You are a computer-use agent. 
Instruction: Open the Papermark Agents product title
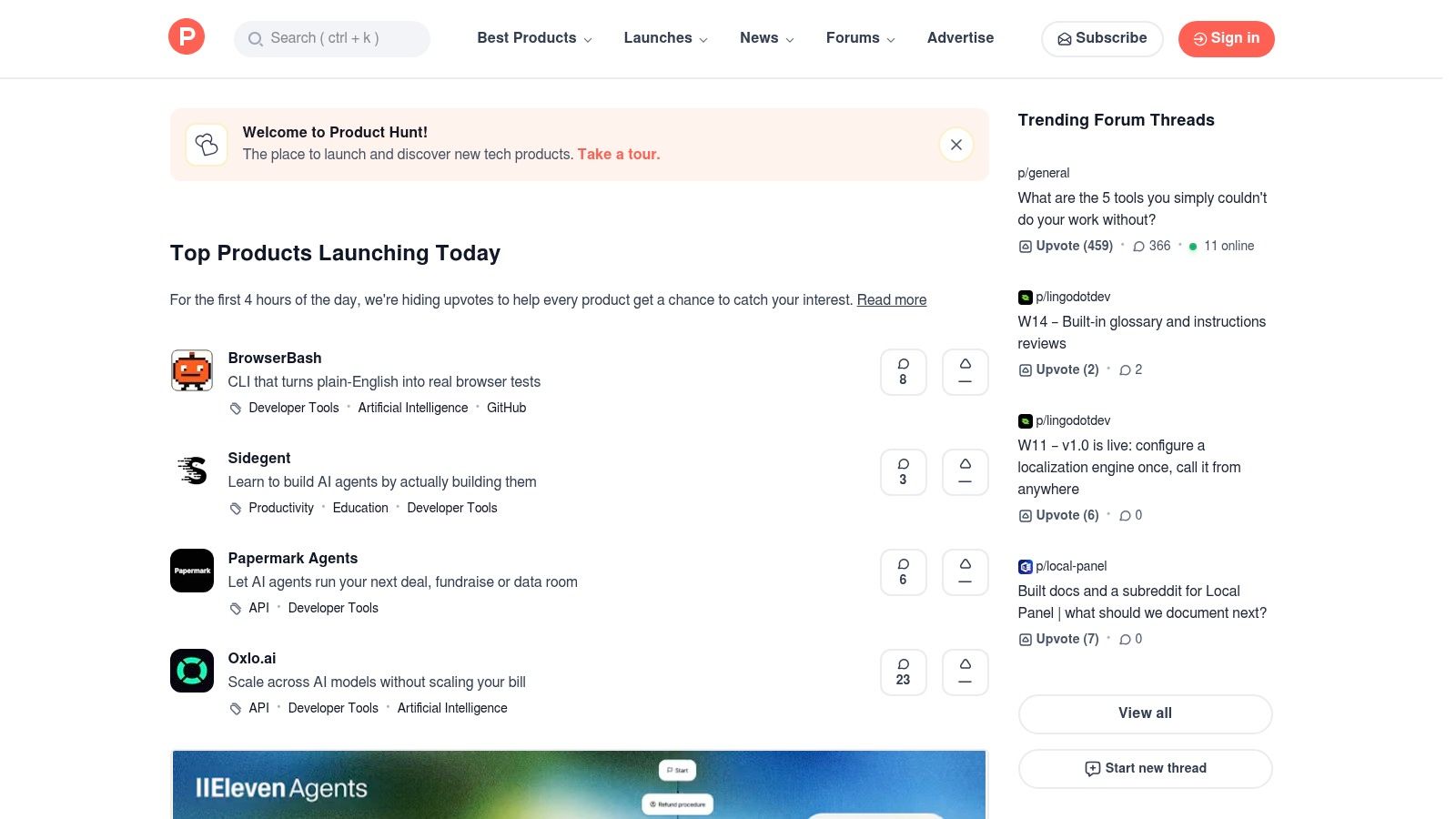(x=293, y=558)
